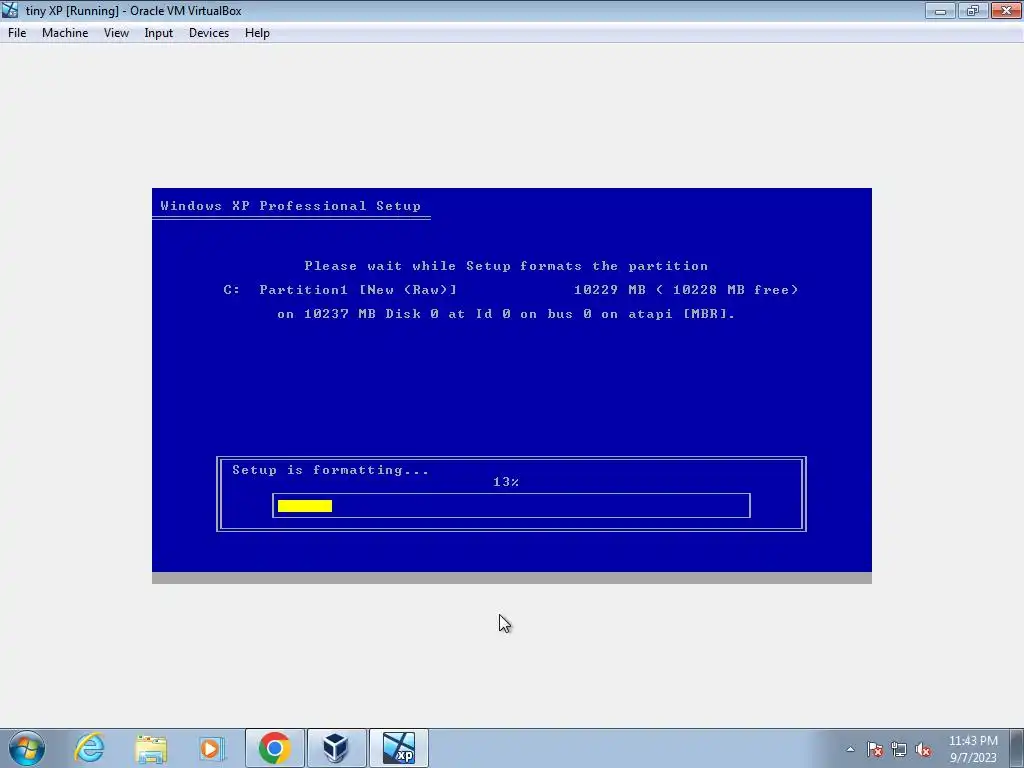
Task: Open the clock showing 11:43 PM
Action: coord(973,749)
